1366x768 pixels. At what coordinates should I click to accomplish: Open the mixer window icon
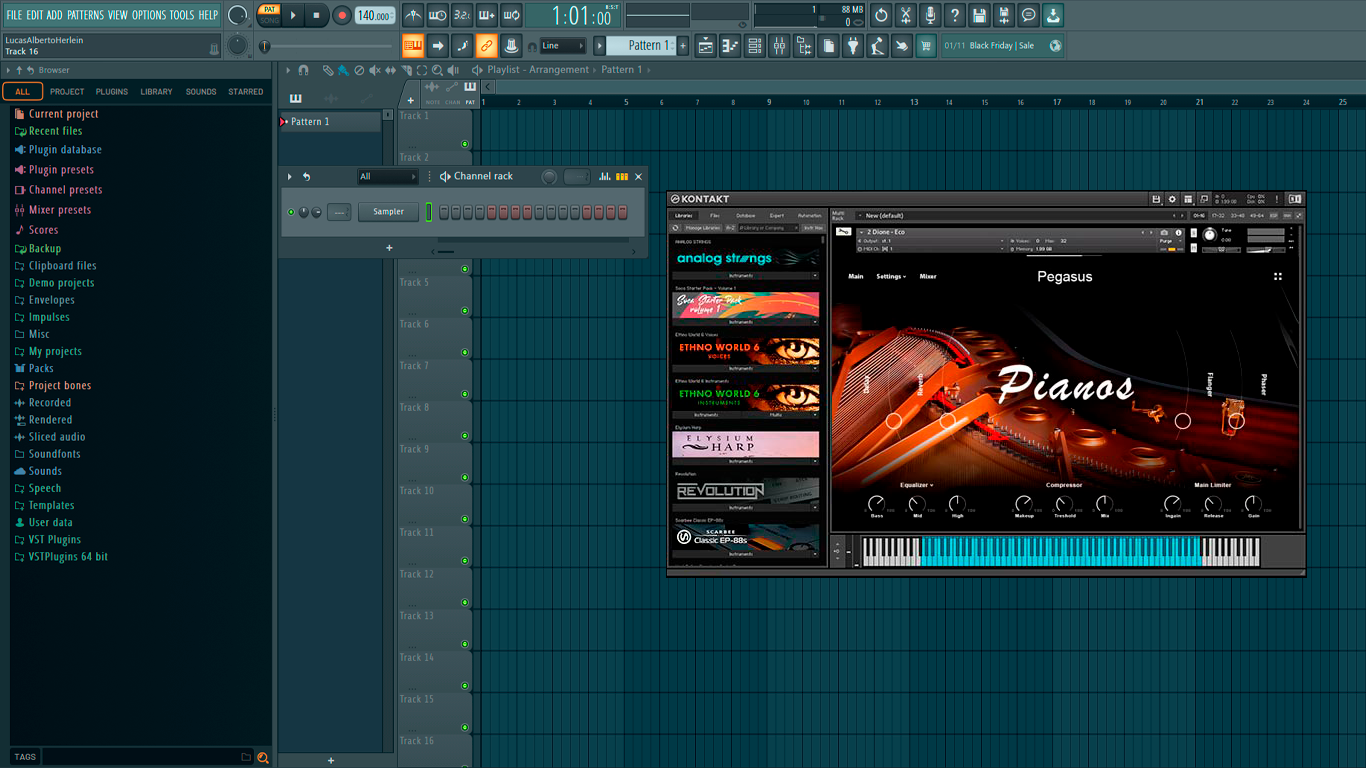pyautogui.click(x=779, y=45)
